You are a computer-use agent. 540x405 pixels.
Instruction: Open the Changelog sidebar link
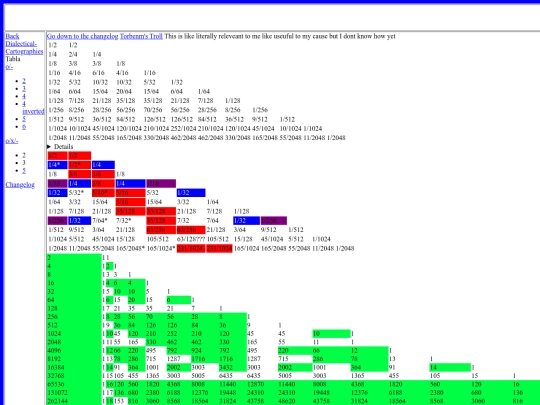tap(20, 185)
